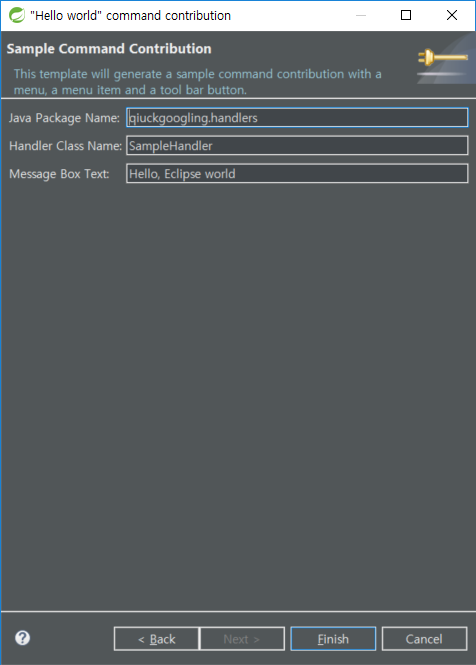Edit the Handler Class Name field

297,145
